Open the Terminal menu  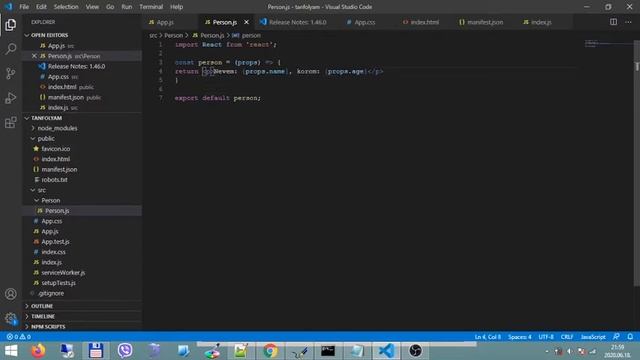point(151,7)
